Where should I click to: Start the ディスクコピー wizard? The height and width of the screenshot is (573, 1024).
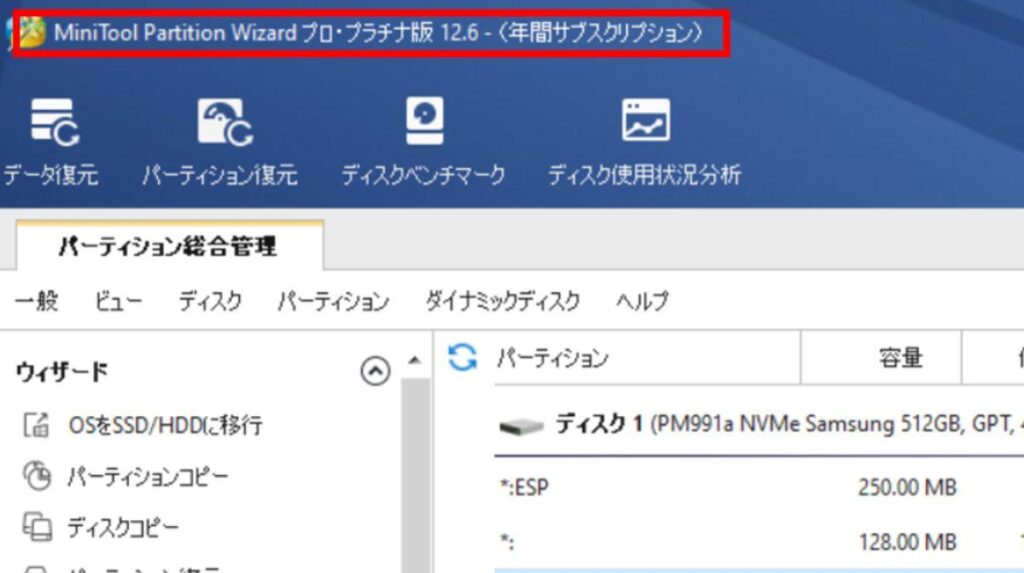point(123,527)
